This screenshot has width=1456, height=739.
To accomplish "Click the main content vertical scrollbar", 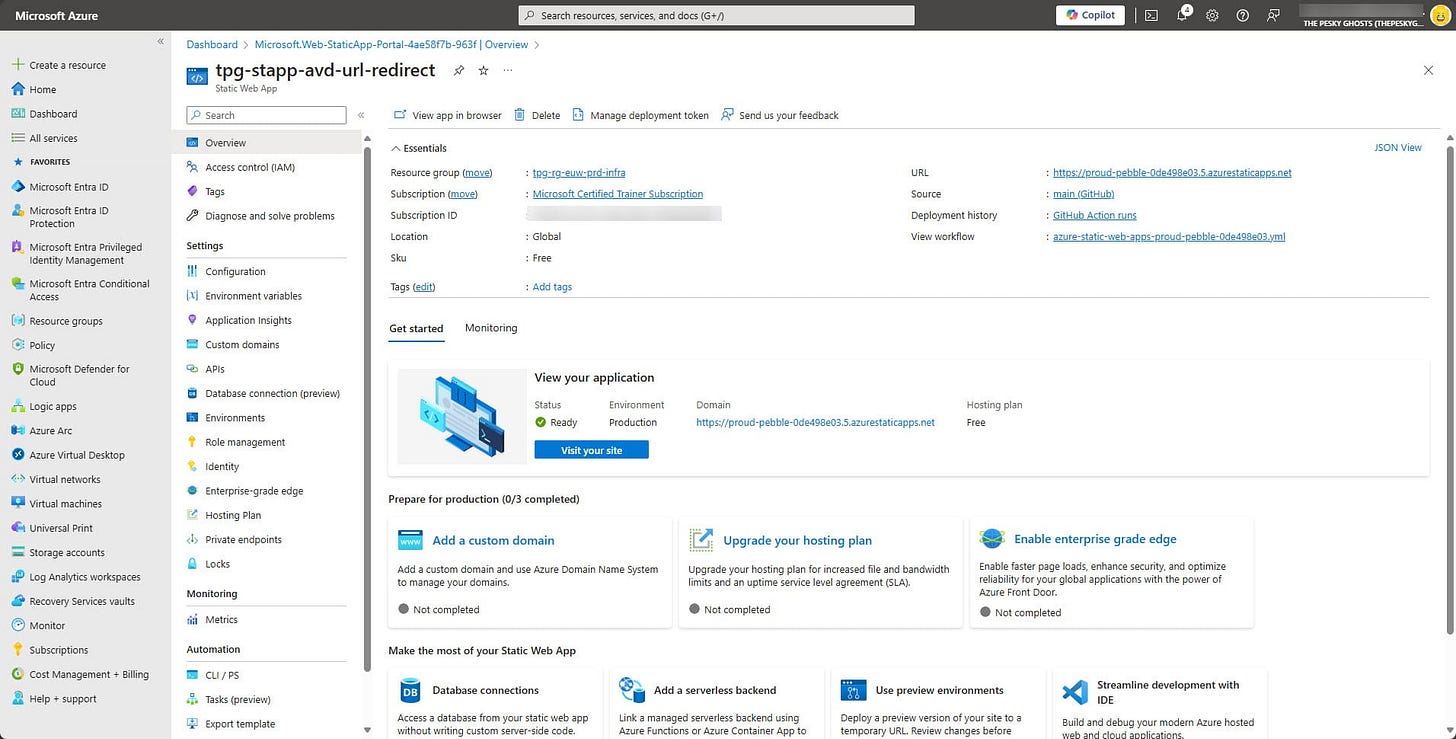I will click(x=1451, y=390).
